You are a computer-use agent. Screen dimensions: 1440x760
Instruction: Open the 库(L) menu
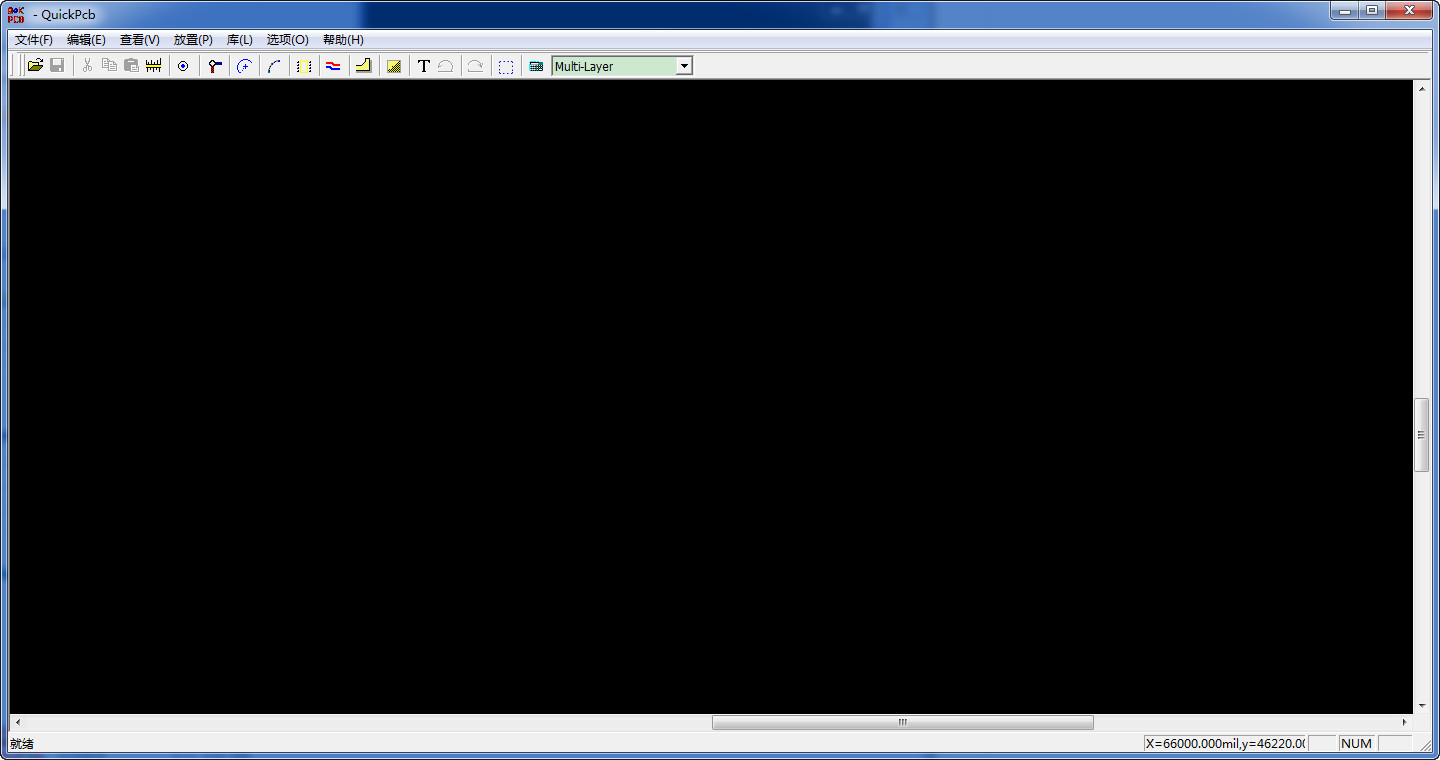[x=240, y=40]
